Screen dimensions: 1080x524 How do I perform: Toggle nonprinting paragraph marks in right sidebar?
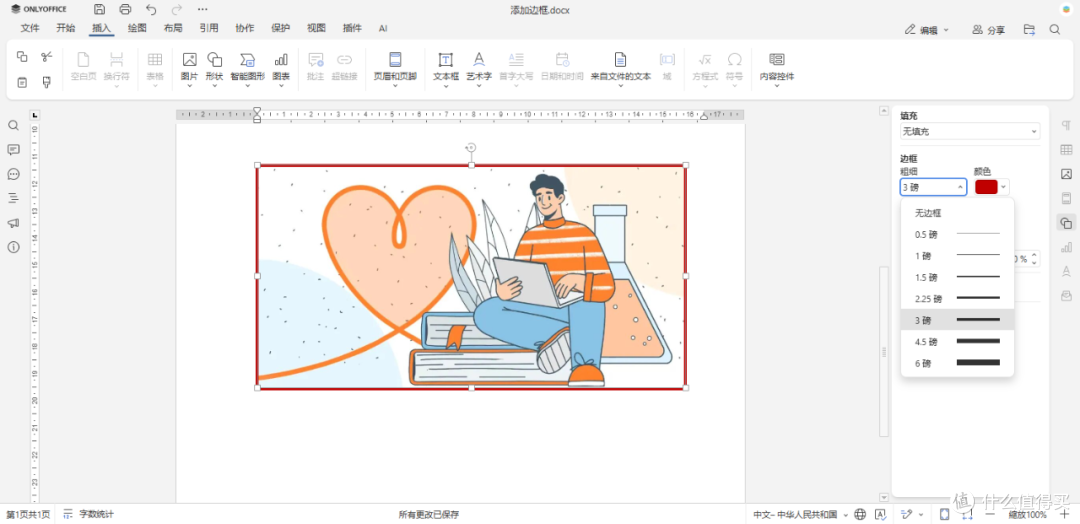[x=1066, y=125]
